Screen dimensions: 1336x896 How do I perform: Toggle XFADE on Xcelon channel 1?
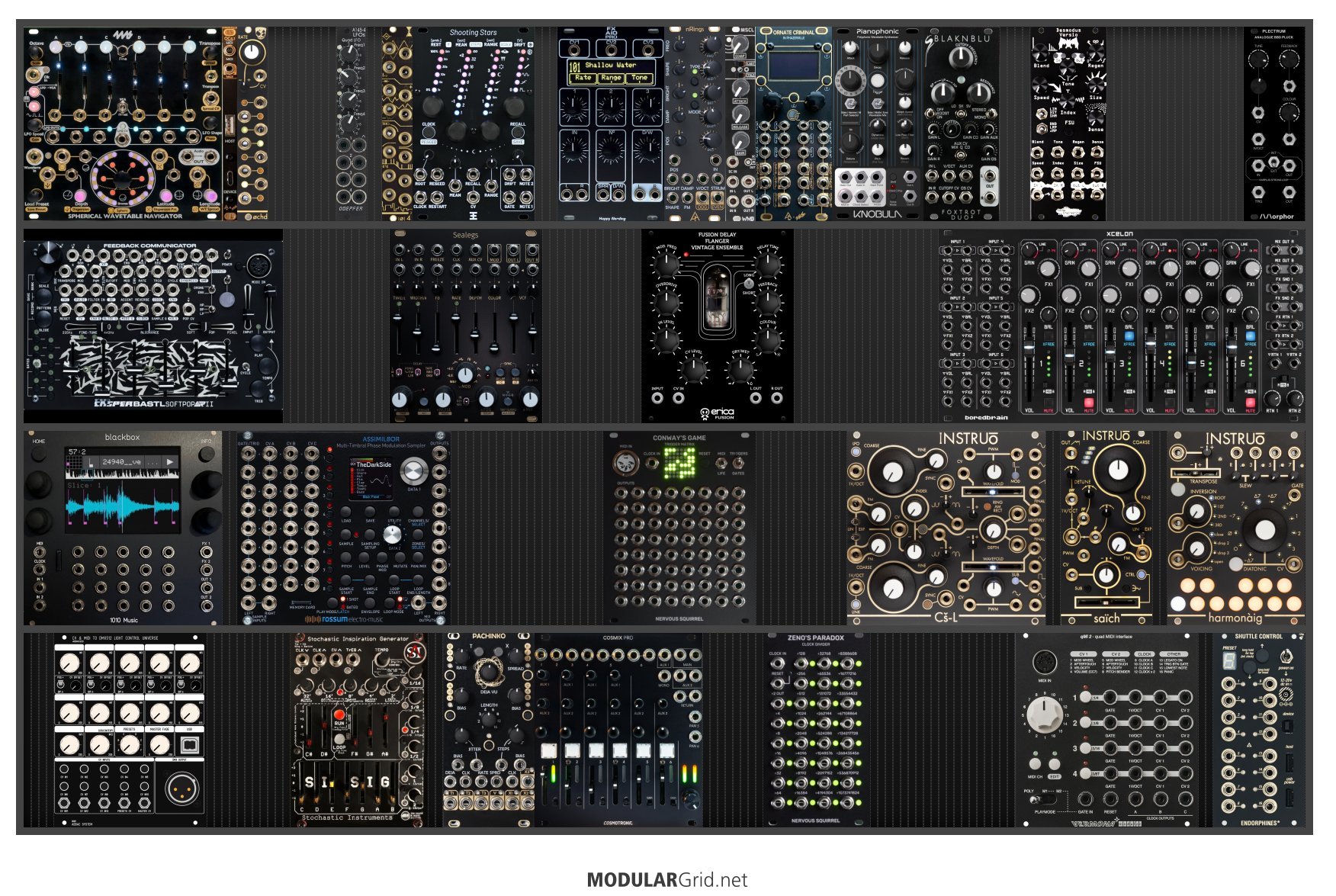[1049, 336]
